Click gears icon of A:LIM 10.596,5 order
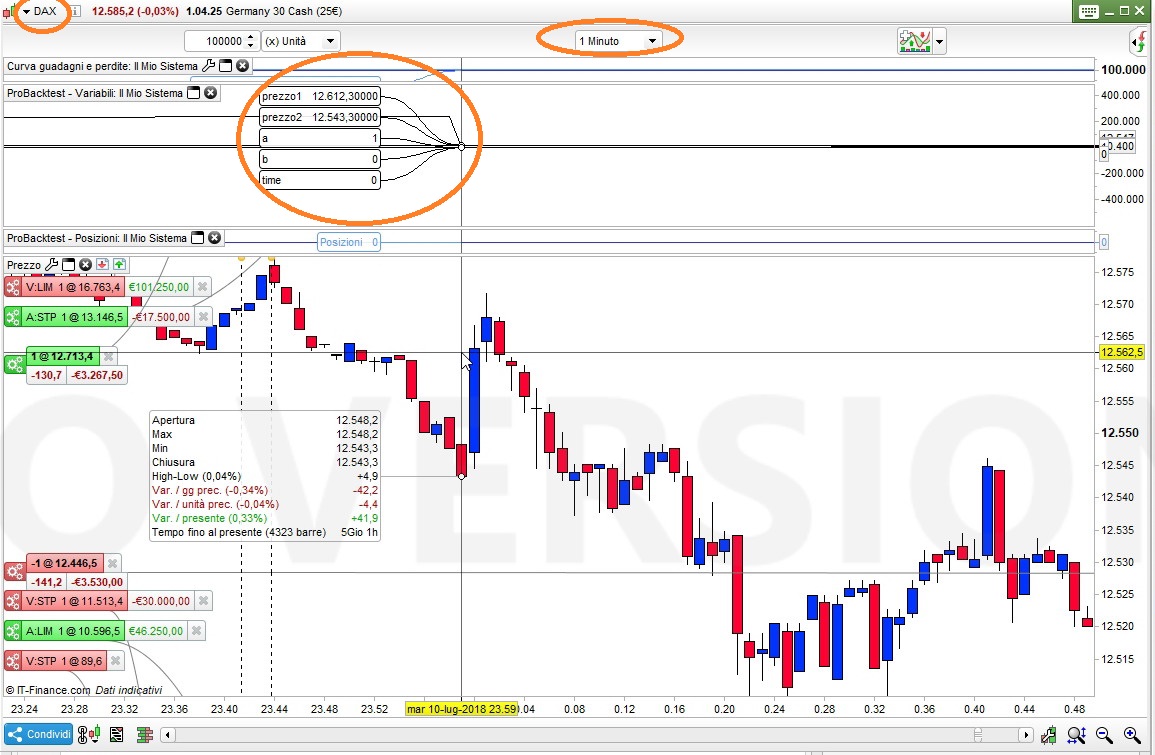This screenshot has width=1155, height=755. coord(13,631)
